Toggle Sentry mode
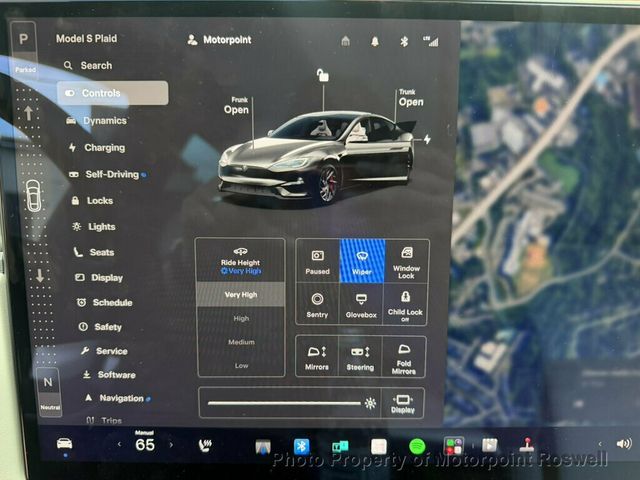 pyautogui.click(x=317, y=304)
